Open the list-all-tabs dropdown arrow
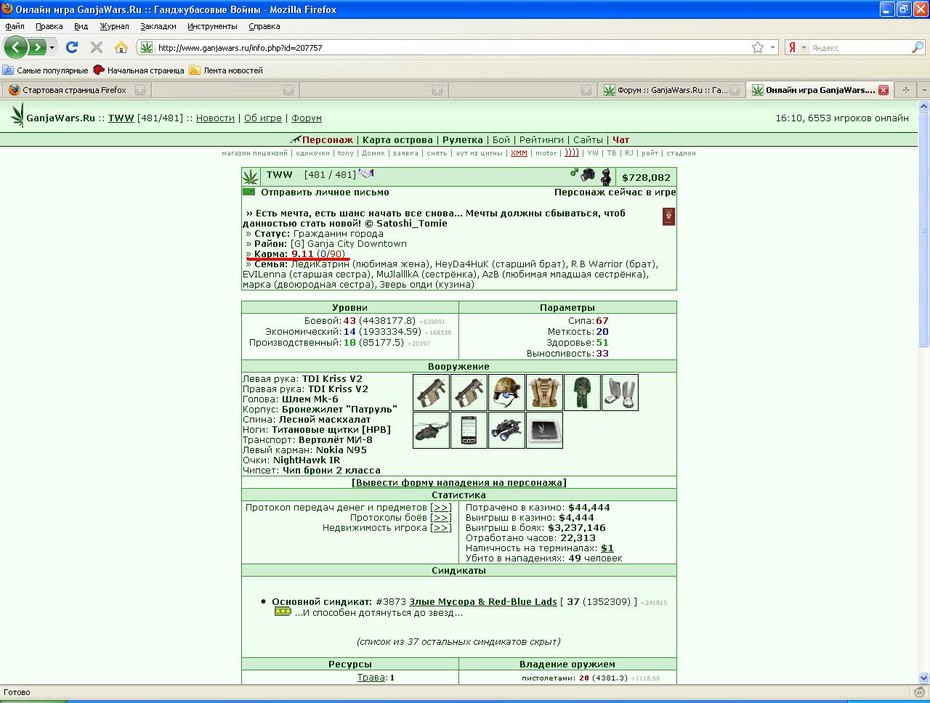The width and height of the screenshot is (930, 703). (923, 90)
